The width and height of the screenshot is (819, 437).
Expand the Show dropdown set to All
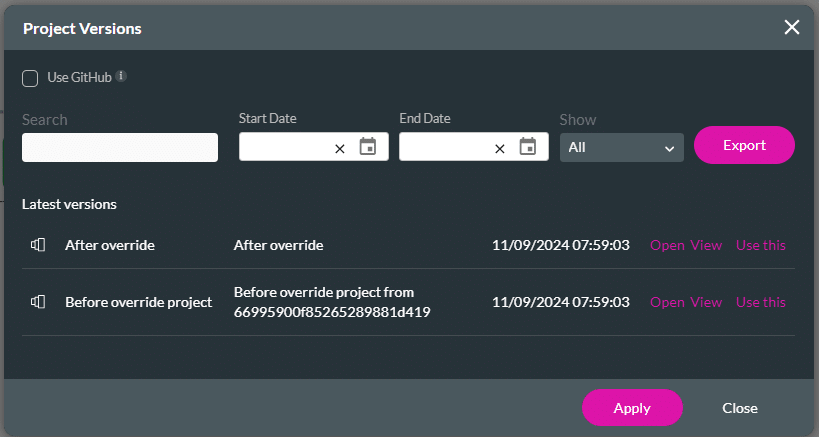[x=621, y=147]
